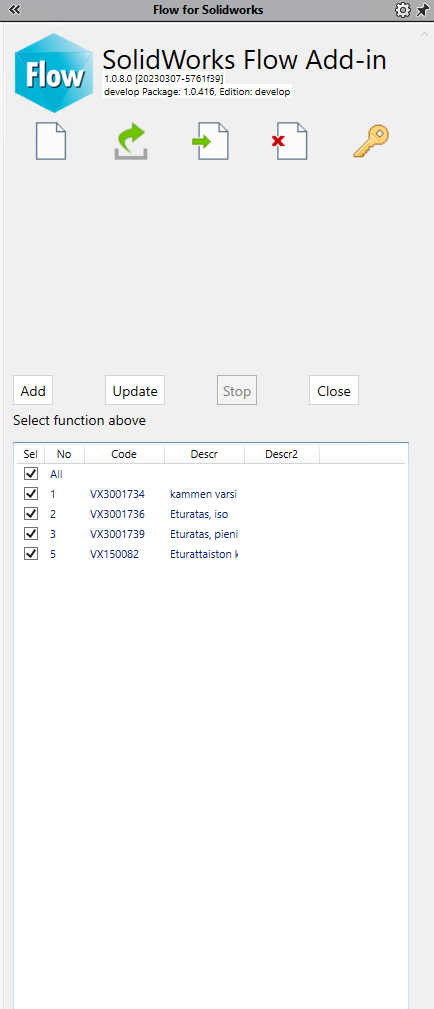Pin the Flow for Solidworks panel
The width and height of the screenshot is (434, 1009).
click(422, 10)
